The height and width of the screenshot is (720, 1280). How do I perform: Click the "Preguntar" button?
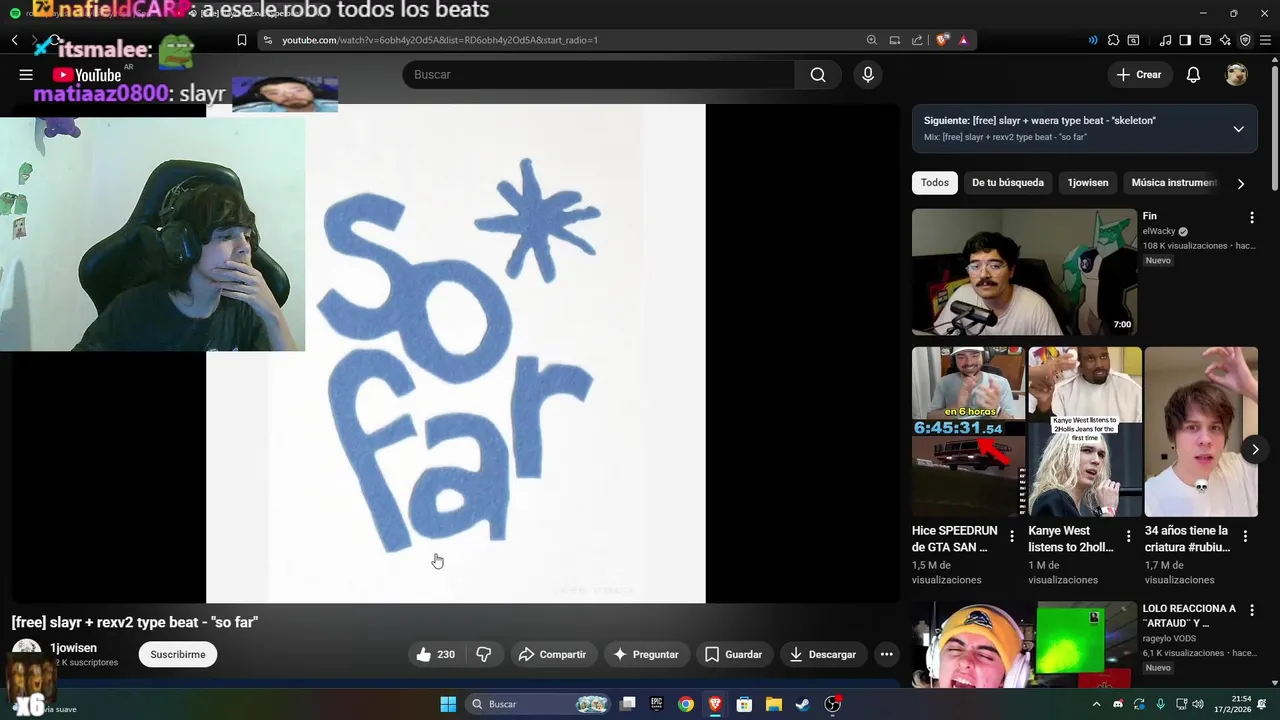pyautogui.click(x=647, y=654)
